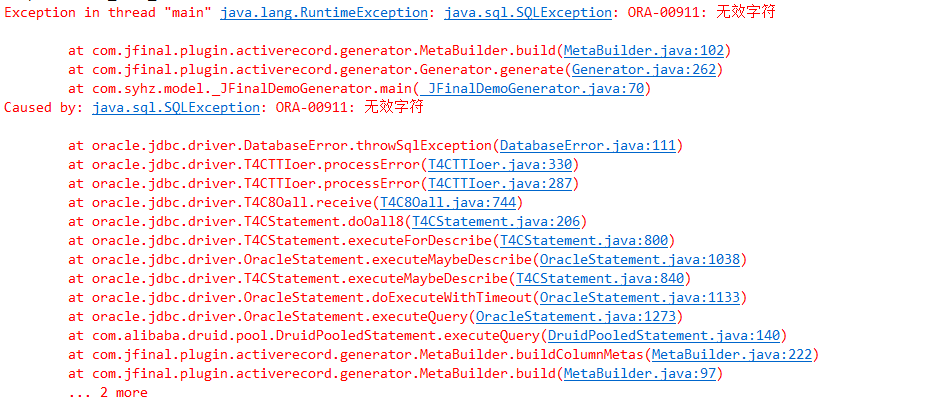Click the at oracle.jdbc.driver.OracleStatement.doExecuteWithTimeout text
The width and height of the screenshot is (936, 412).
point(300,298)
